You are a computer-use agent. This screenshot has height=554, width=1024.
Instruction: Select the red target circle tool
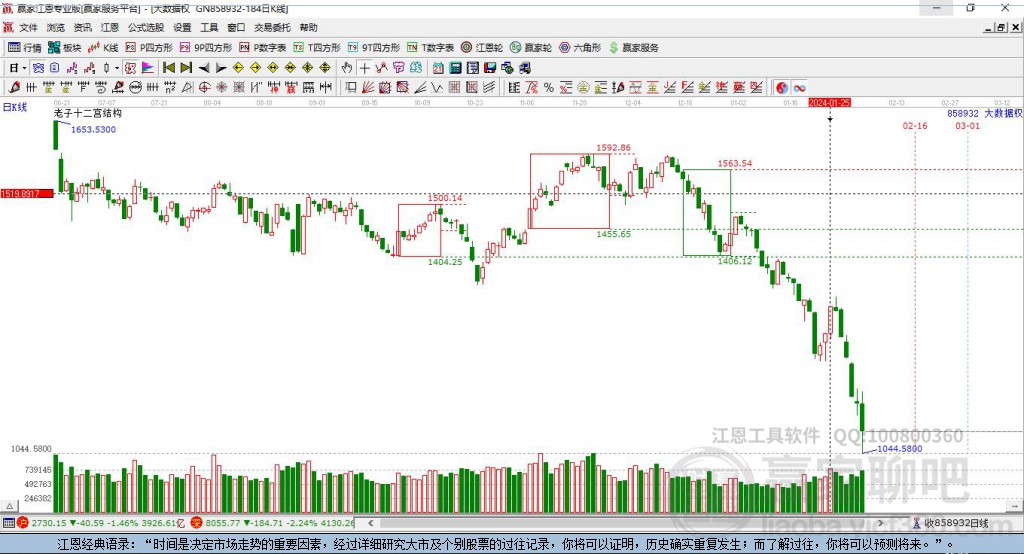point(204,88)
